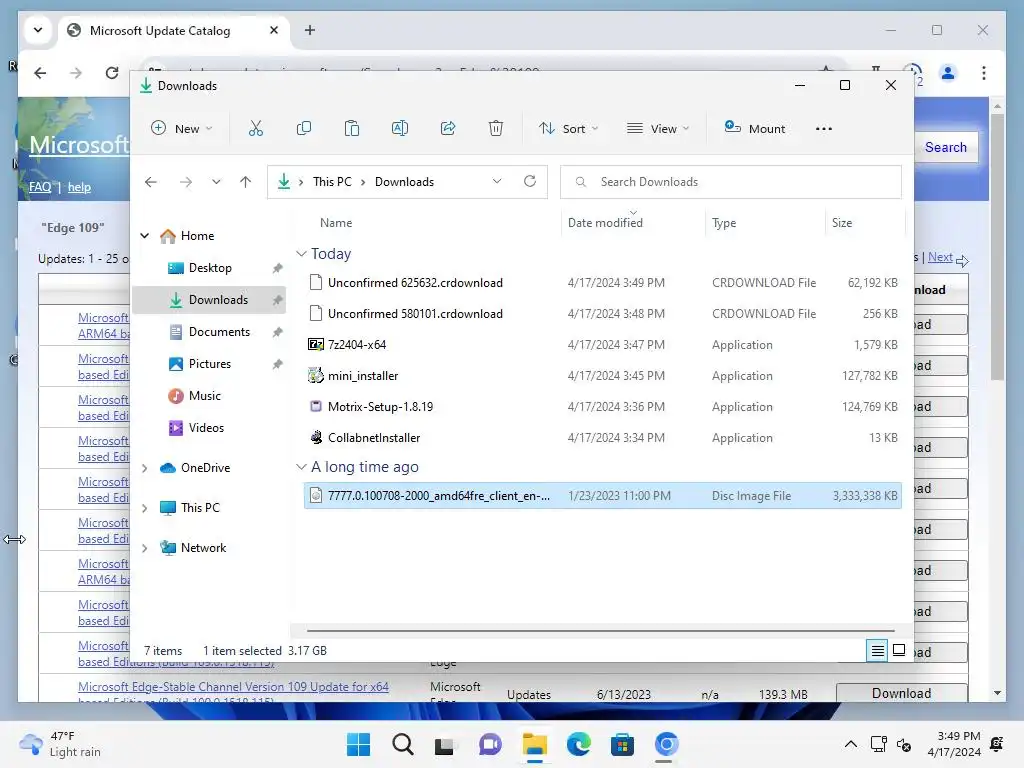Open File Explorer from the taskbar
1024x768 pixels.
[x=534, y=744]
